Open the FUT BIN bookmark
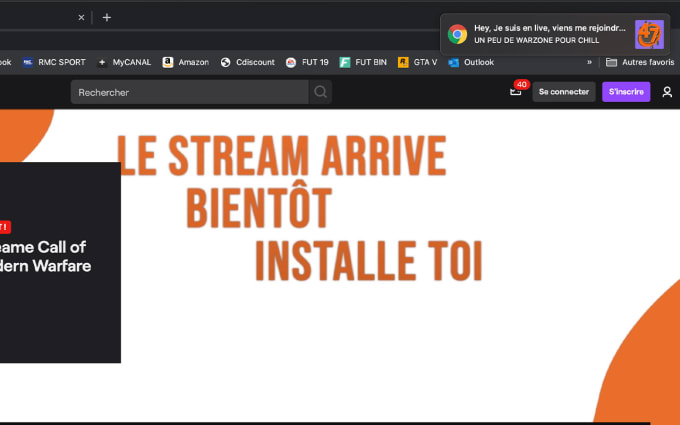Screen dimensions: 680x425 [x=363, y=62]
